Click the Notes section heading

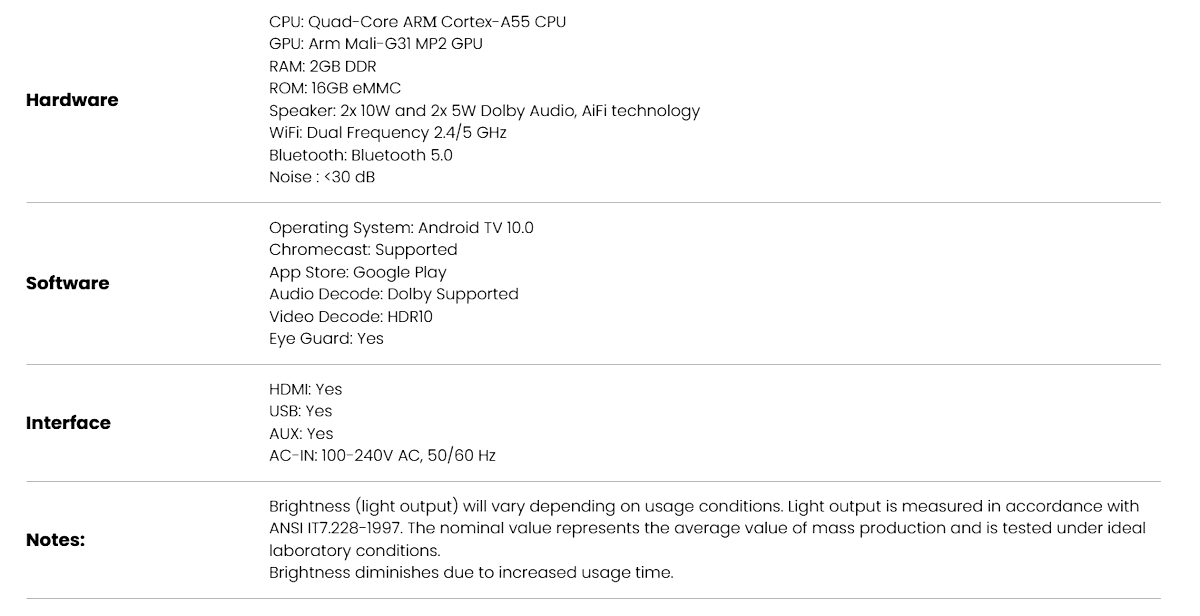click(x=55, y=540)
